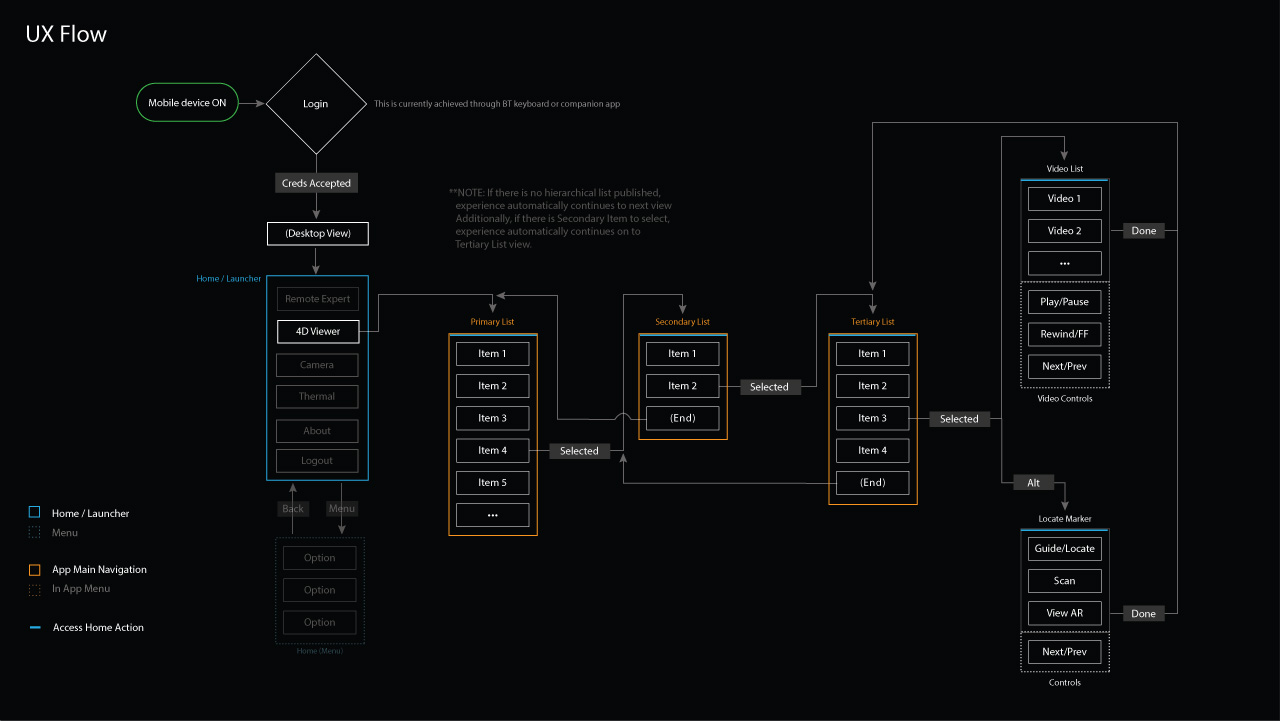Select Scan in Locate Marker
Screen dimensions: 1280x721
click(1065, 581)
